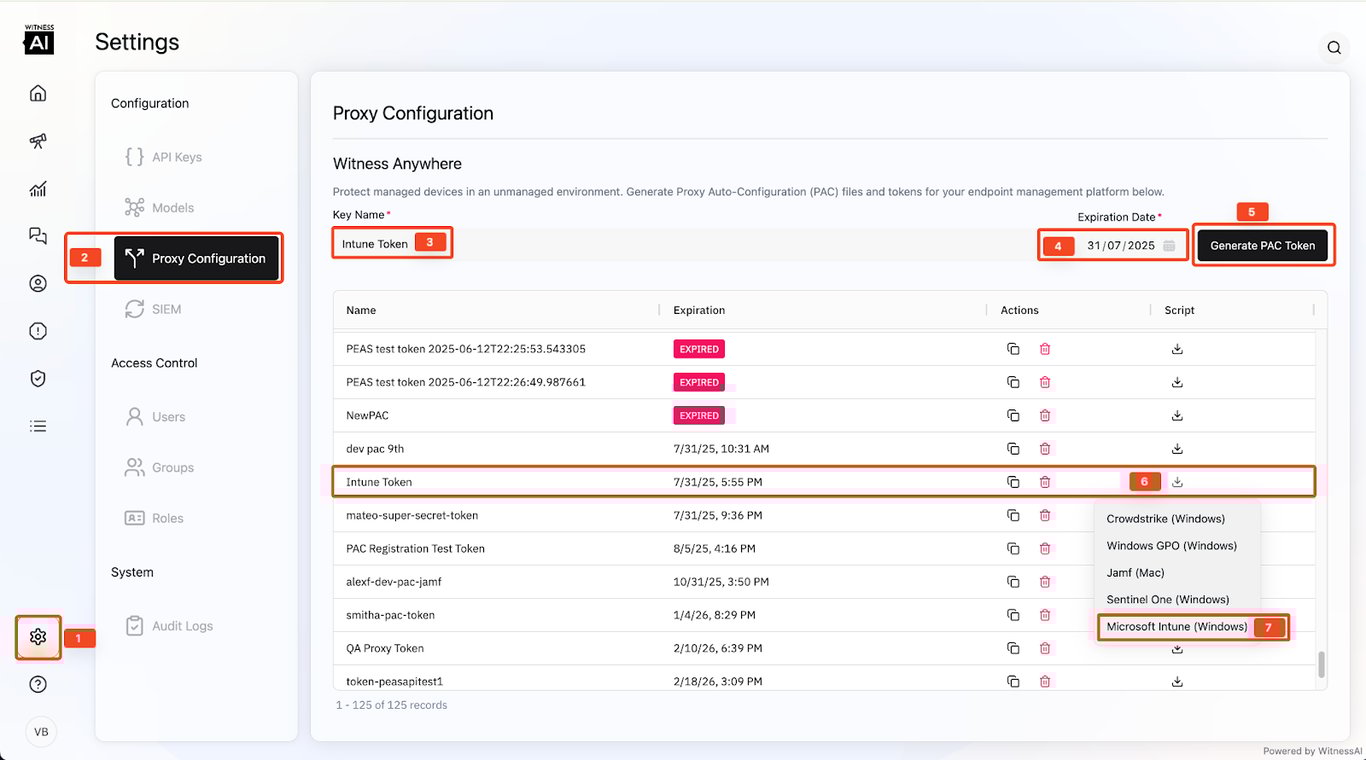Open the Settings gear icon
This screenshot has width=1366, height=760.
[x=38, y=637]
